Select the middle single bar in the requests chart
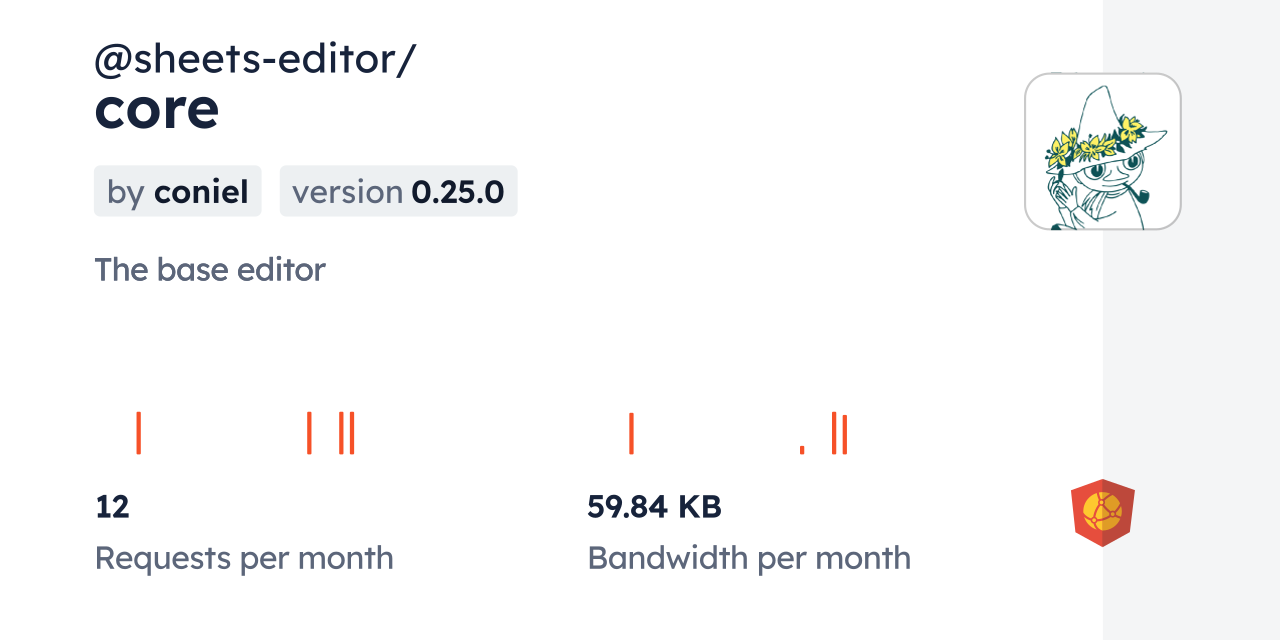 310,433
